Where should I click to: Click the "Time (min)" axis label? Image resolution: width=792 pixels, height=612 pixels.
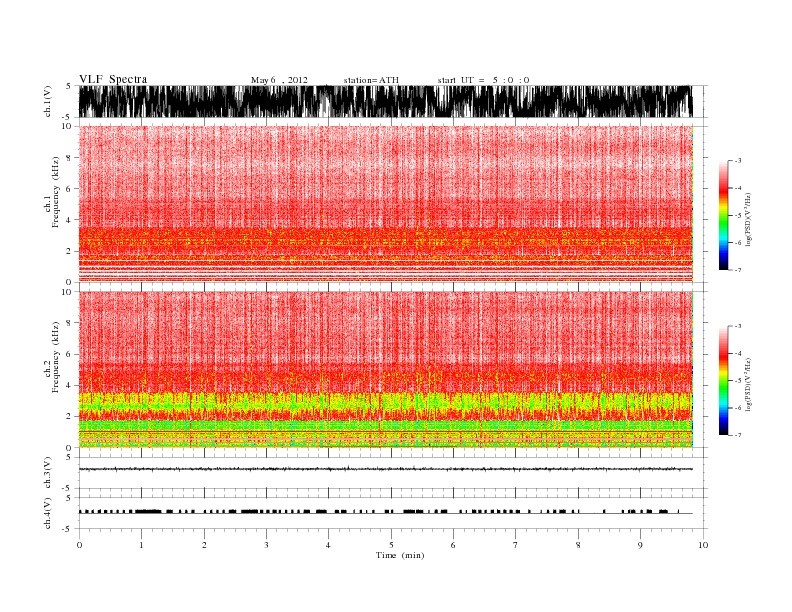click(400, 555)
